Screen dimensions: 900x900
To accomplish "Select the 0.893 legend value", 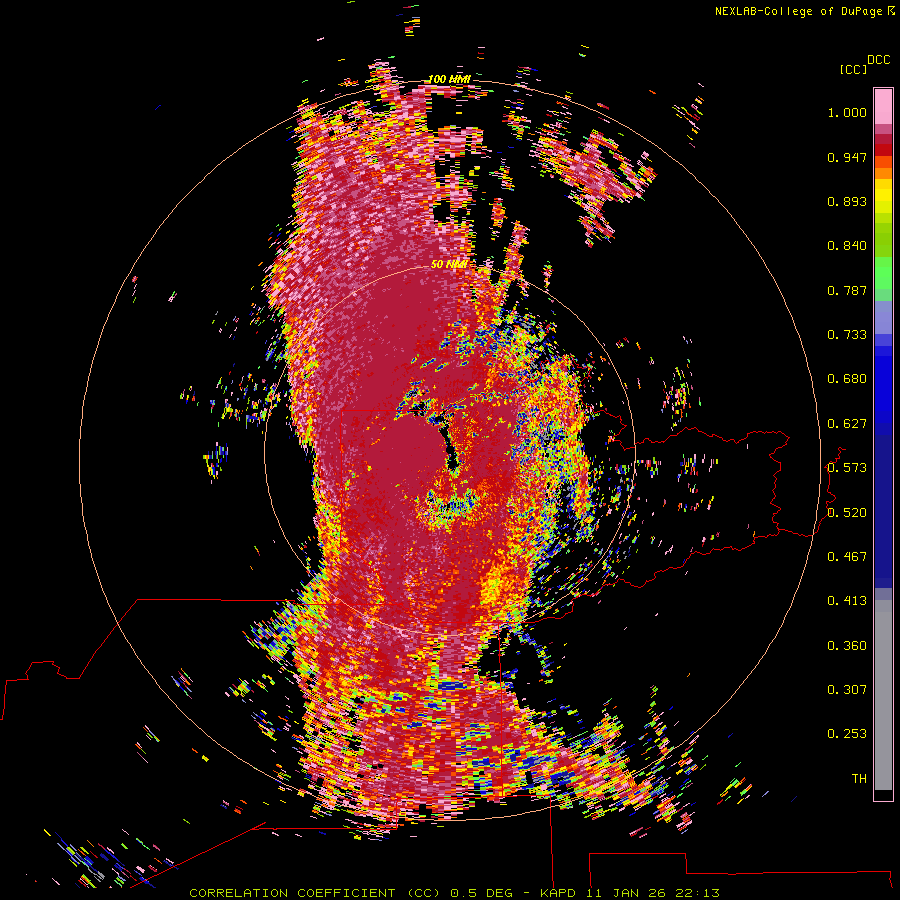I will pyautogui.click(x=847, y=201).
